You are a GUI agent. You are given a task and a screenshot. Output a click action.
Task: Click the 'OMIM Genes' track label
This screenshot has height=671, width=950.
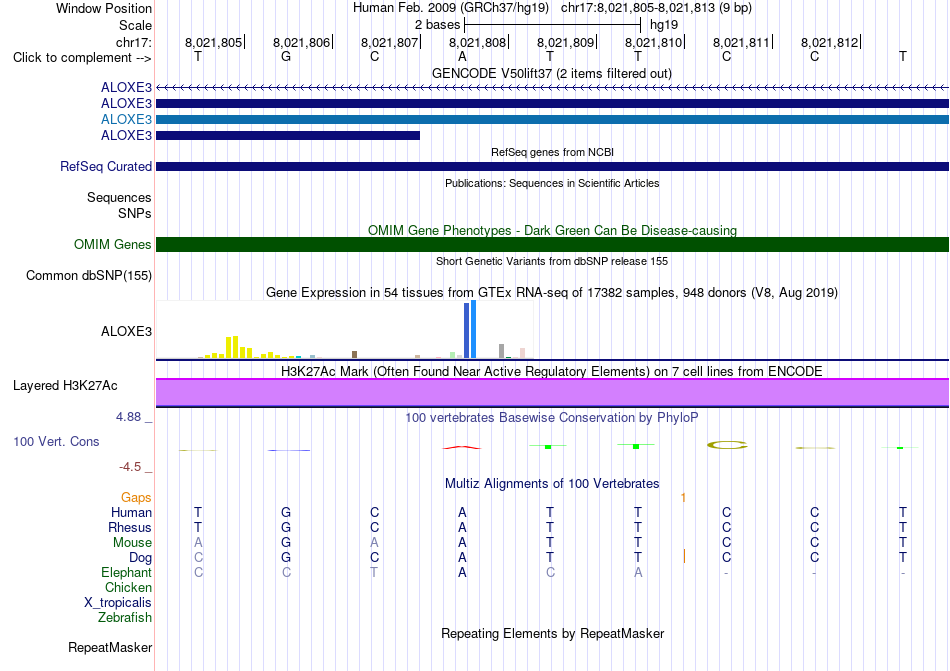(113, 245)
